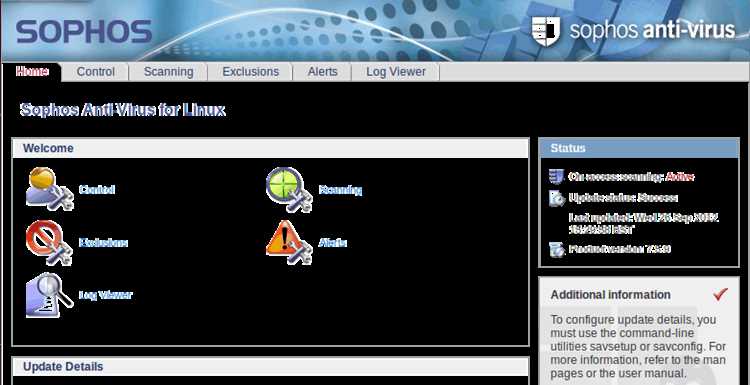Open the Scanning crosshair icon
This screenshot has height=385, width=750.
pos(289,189)
